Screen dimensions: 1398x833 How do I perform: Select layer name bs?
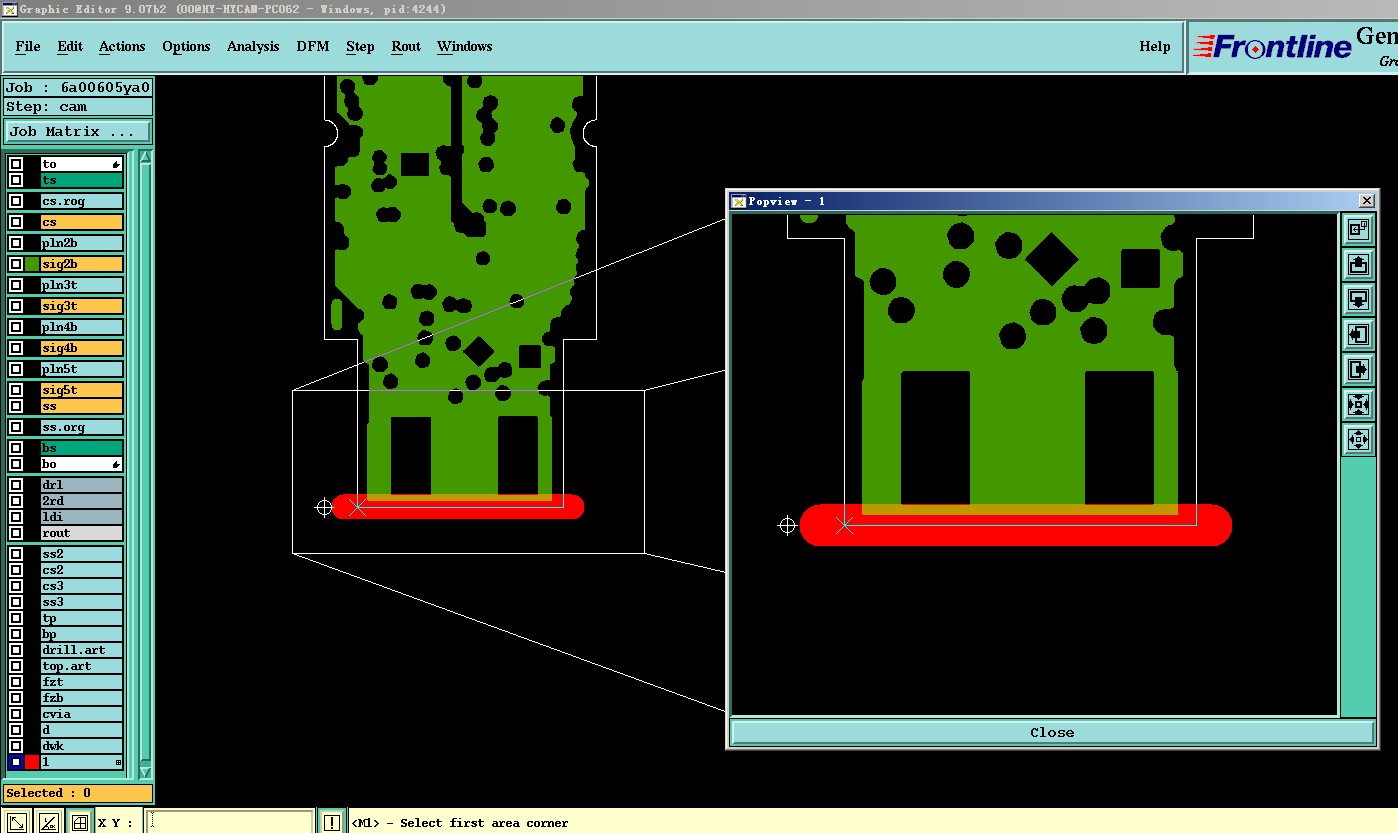click(x=82, y=448)
